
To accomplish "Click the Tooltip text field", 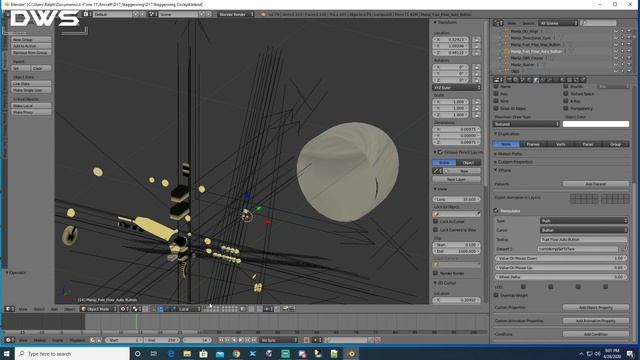I will [583, 240].
